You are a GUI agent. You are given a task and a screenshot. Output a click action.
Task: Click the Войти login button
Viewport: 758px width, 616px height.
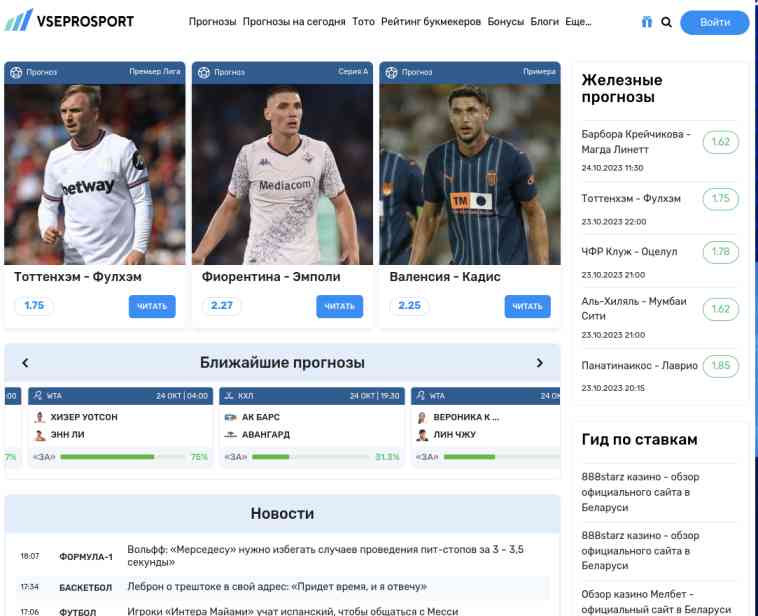click(714, 22)
